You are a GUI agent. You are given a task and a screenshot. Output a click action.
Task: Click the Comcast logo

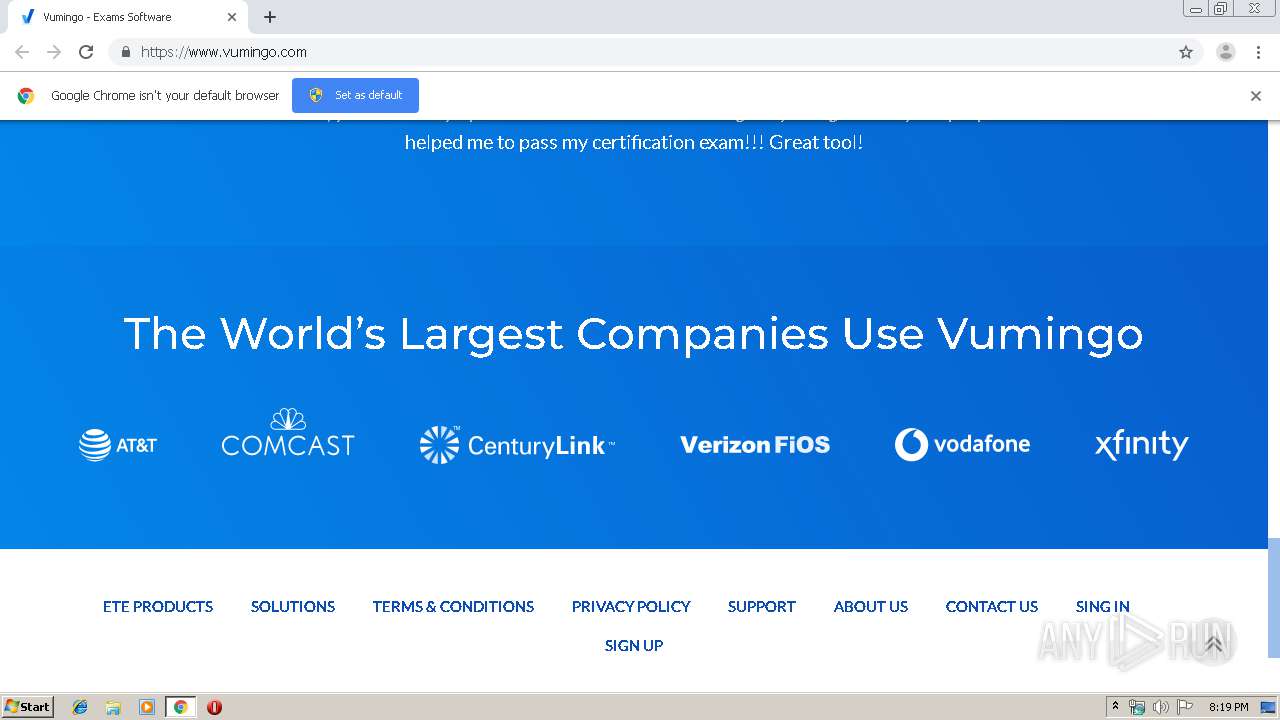point(288,433)
